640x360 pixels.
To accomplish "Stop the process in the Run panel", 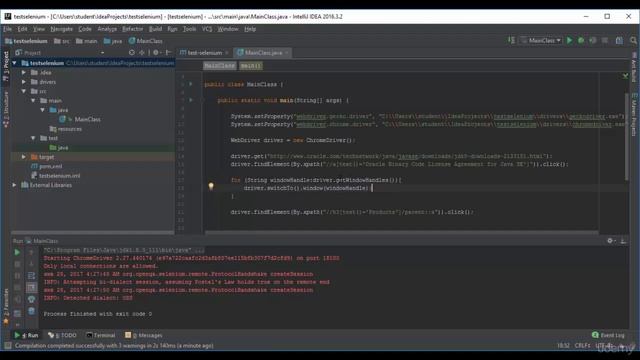I will (17, 264).
